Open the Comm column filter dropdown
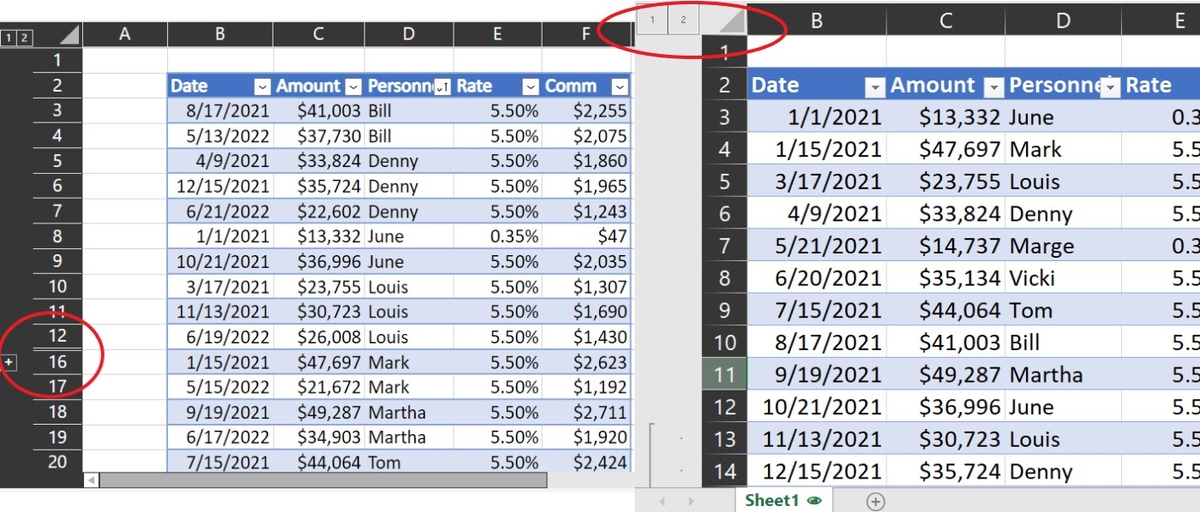The width and height of the screenshot is (1200, 512). [621, 86]
